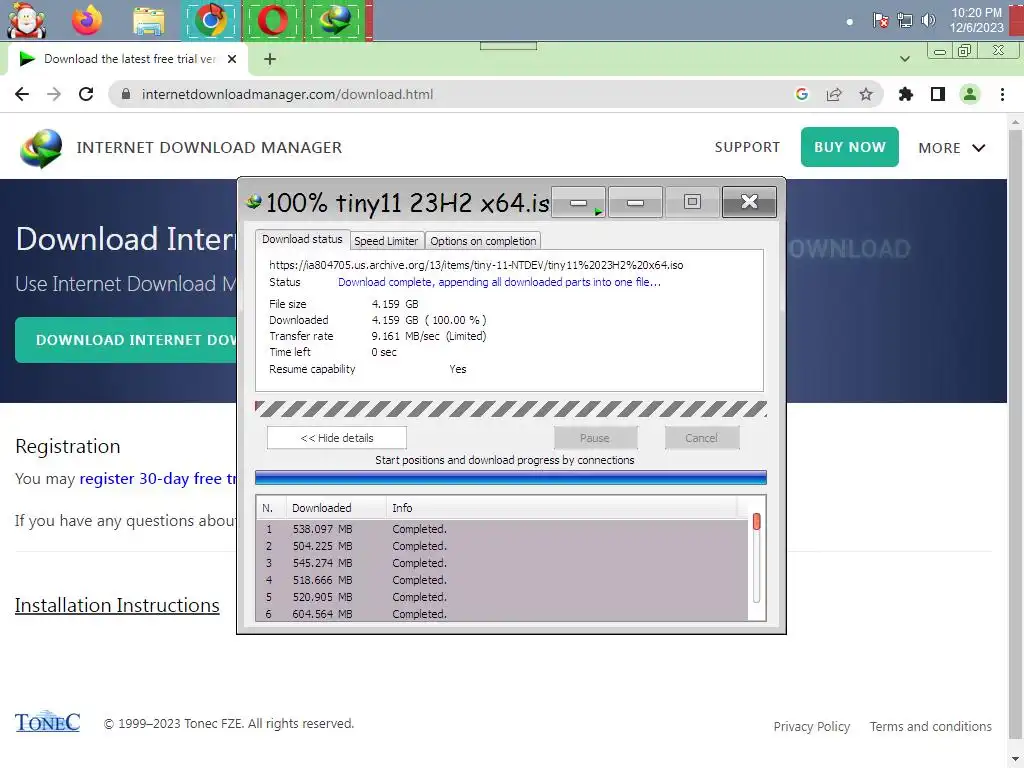Screen dimensions: 1024x768
Task: Sort by the Info column header
Action: coord(562,508)
